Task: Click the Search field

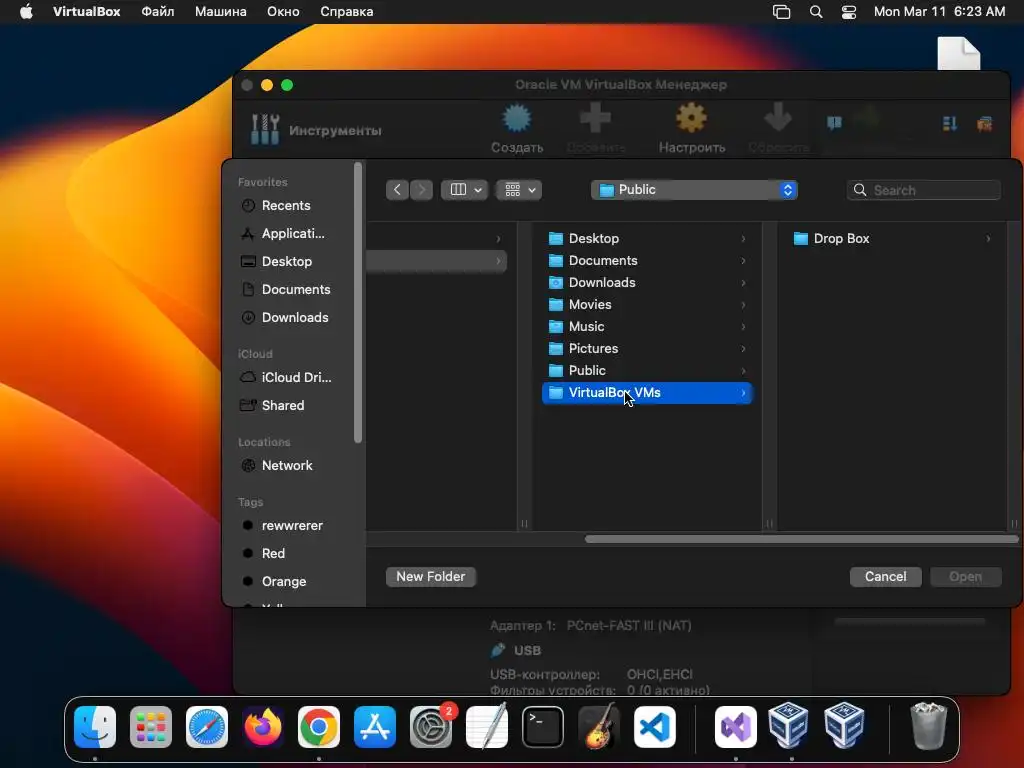Action: pyautogui.click(x=923, y=190)
